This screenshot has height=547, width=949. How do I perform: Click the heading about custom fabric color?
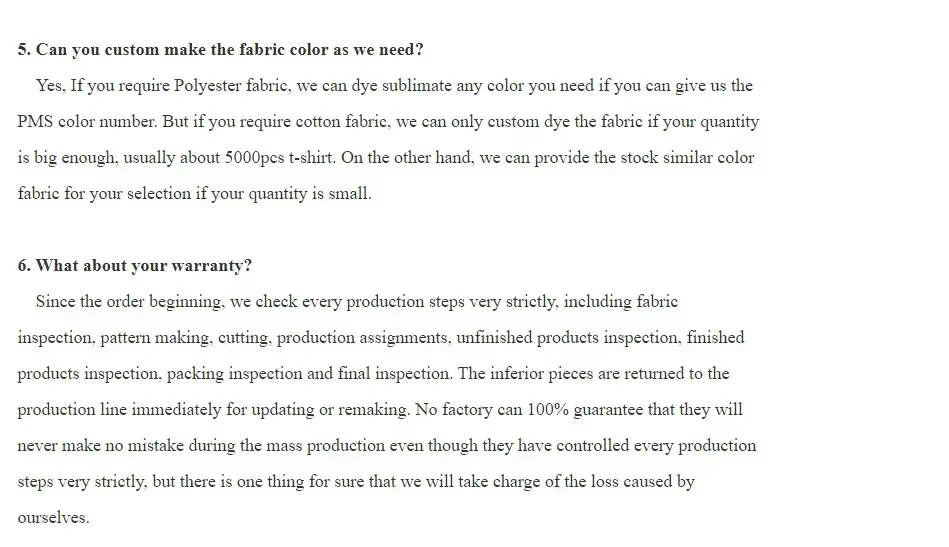coord(220,50)
